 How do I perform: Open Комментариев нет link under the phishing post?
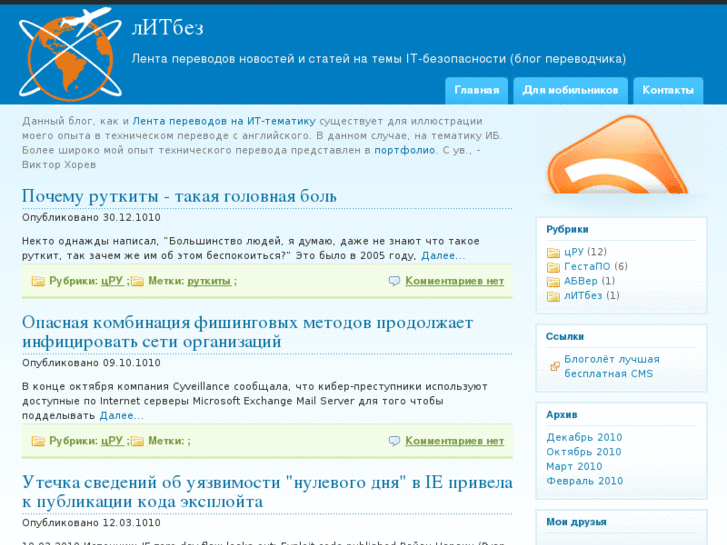454,441
